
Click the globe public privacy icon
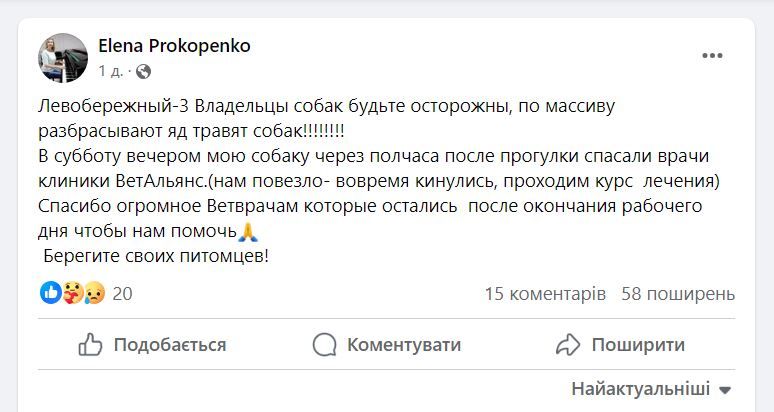click(x=143, y=71)
